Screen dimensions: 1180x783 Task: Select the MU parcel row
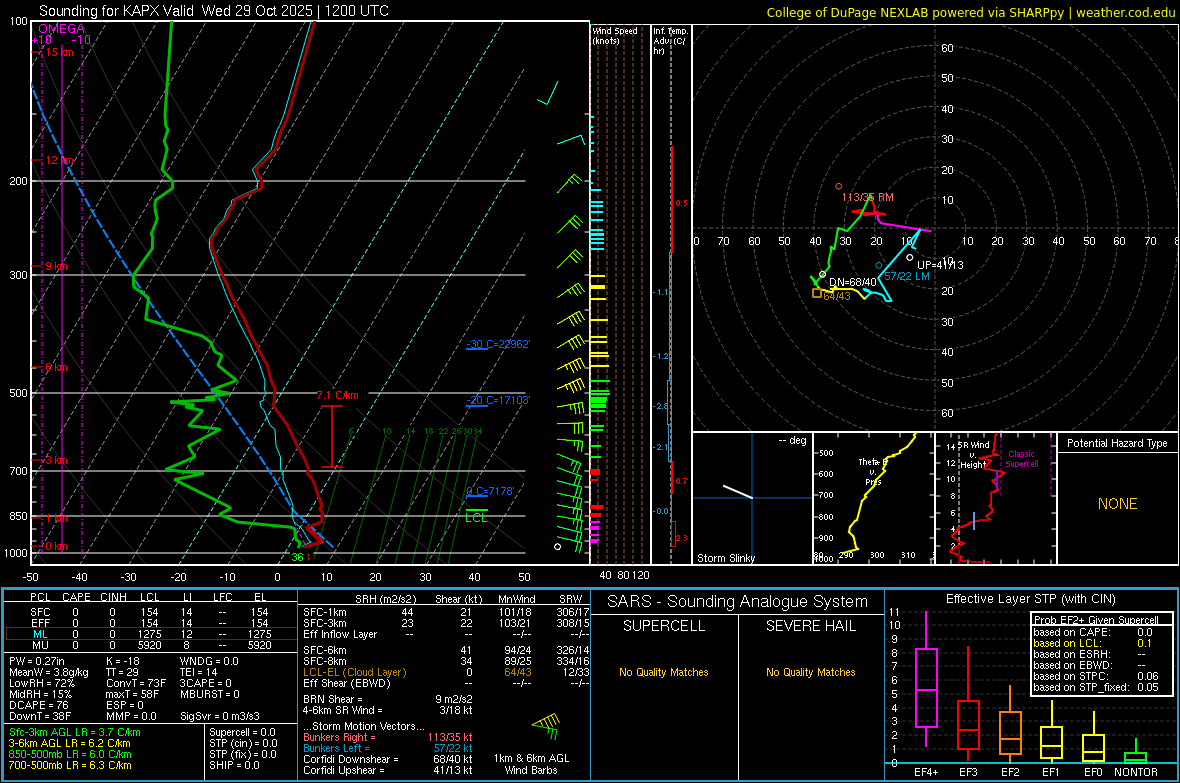tap(151, 645)
